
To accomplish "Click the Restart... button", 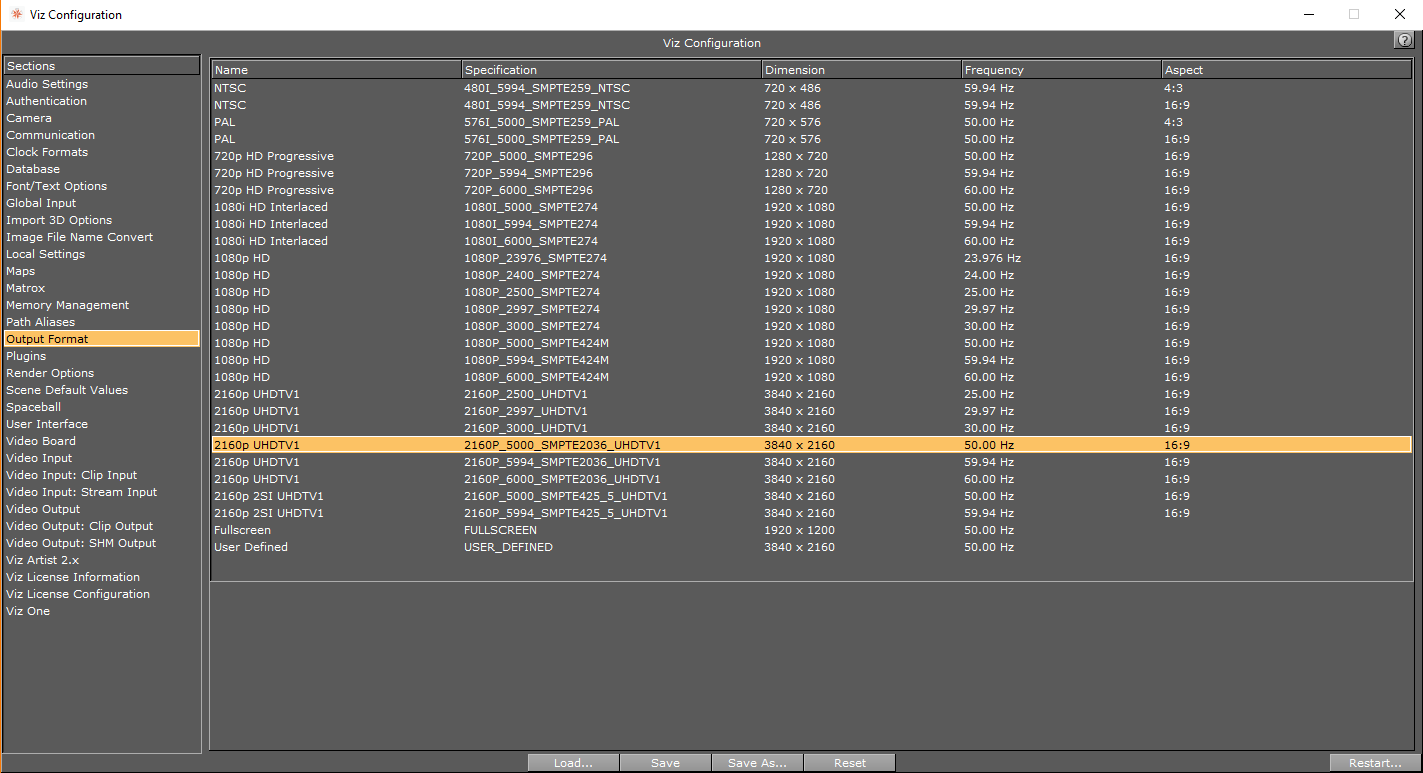I will pos(1375,763).
